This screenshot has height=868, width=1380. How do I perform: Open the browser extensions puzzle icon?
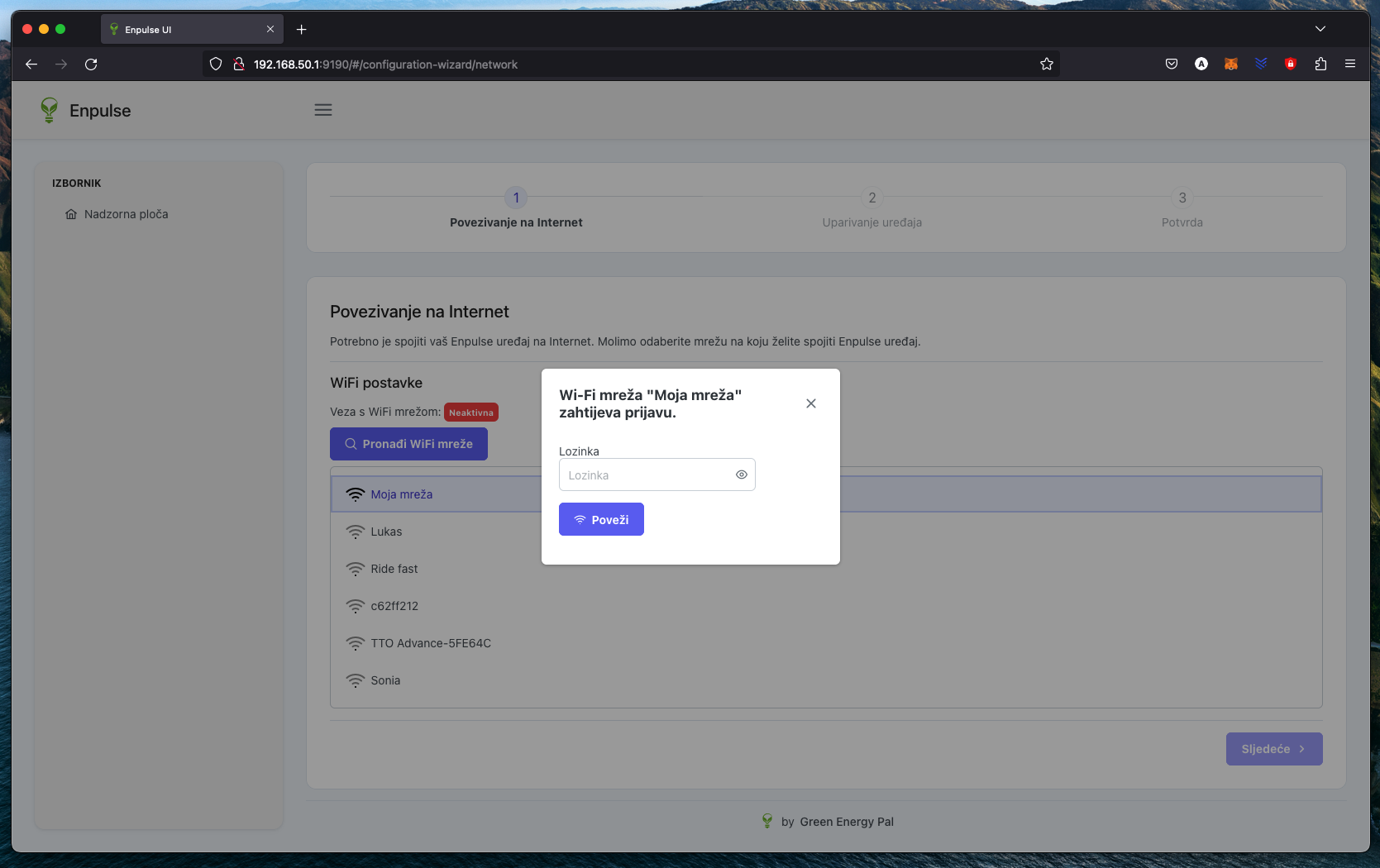coord(1320,64)
